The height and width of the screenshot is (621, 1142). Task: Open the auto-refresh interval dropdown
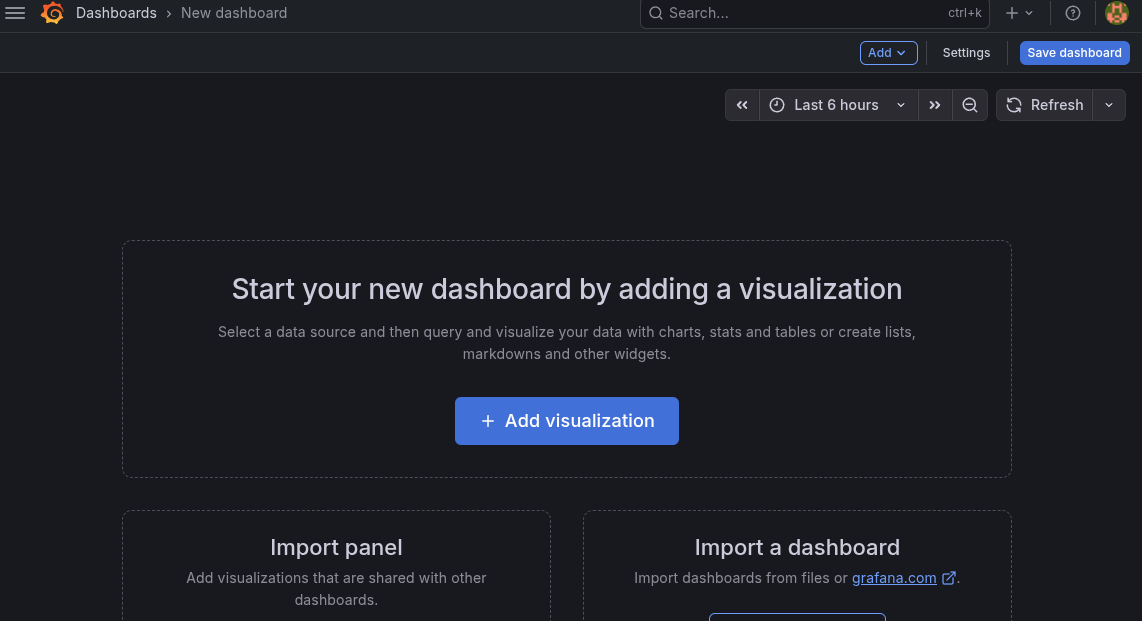click(1108, 104)
